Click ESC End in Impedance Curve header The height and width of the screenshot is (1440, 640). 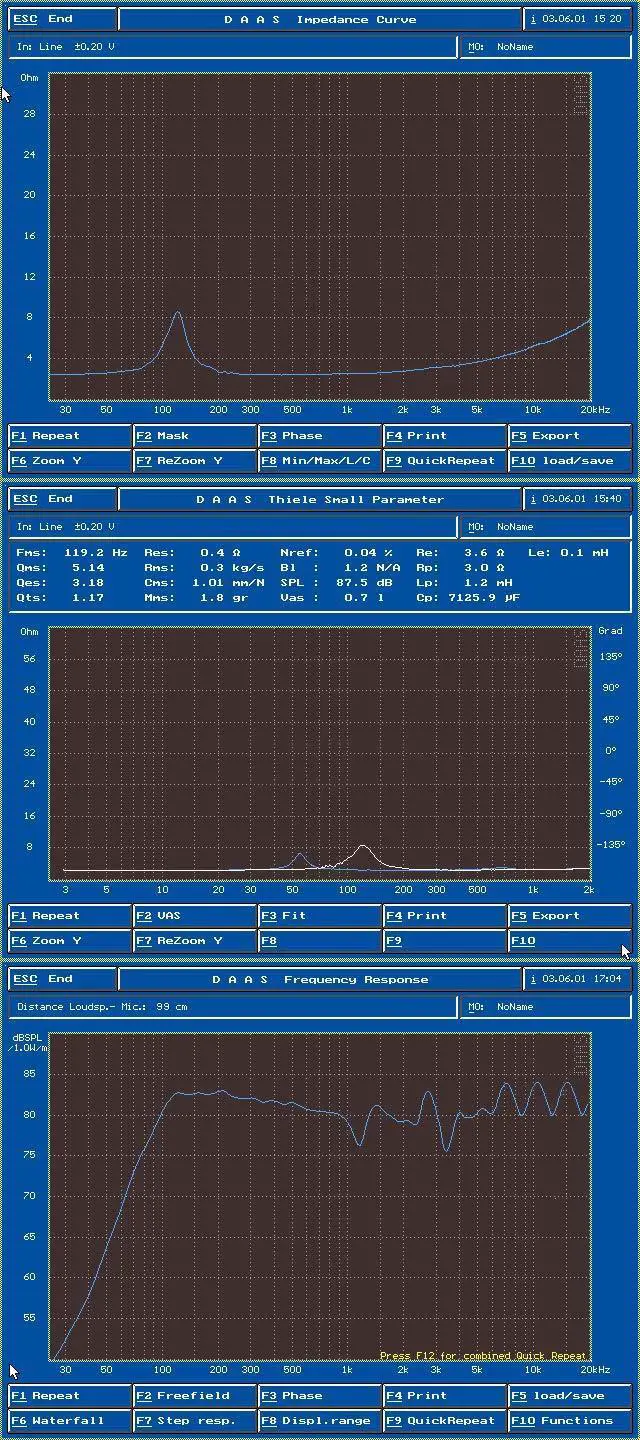[62, 20]
